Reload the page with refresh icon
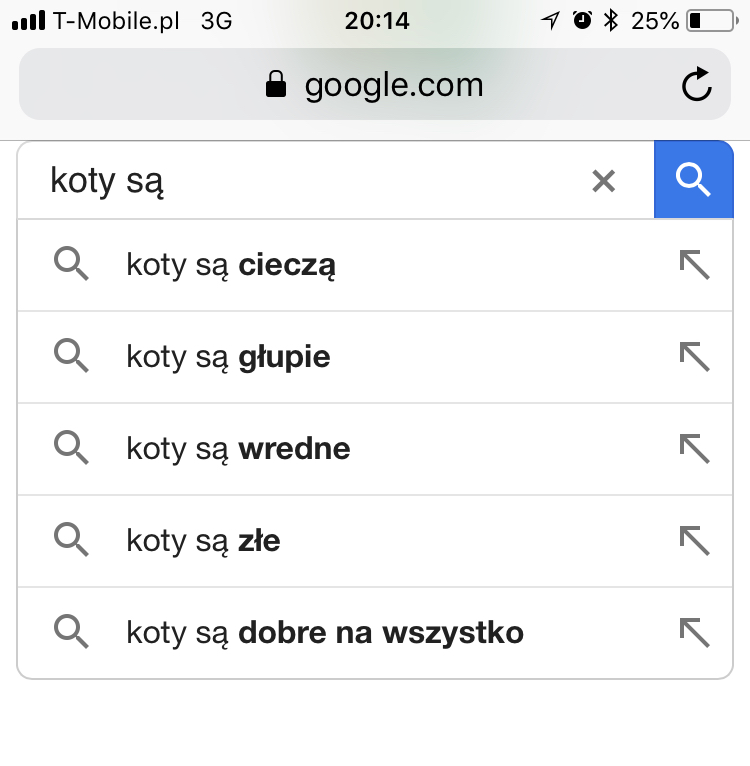This screenshot has height=766, width=750. tap(696, 84)
